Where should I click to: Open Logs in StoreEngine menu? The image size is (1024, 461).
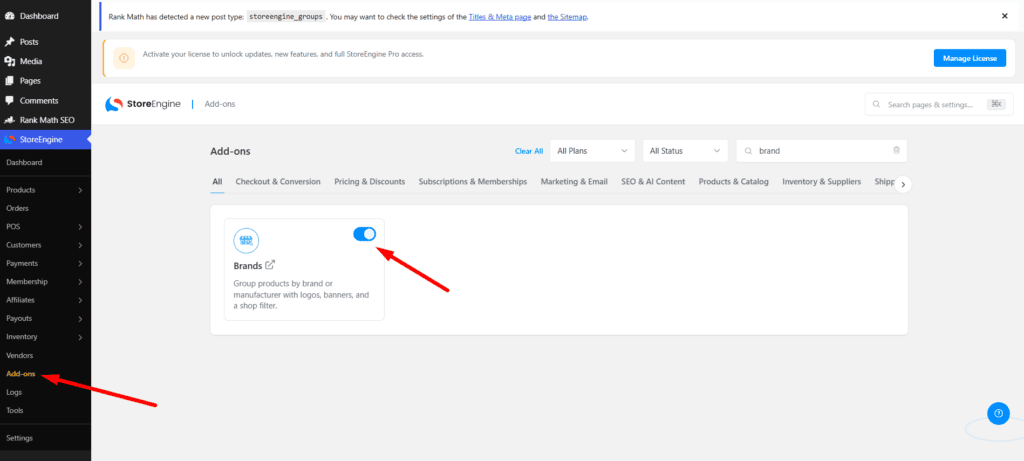point(14,392)
